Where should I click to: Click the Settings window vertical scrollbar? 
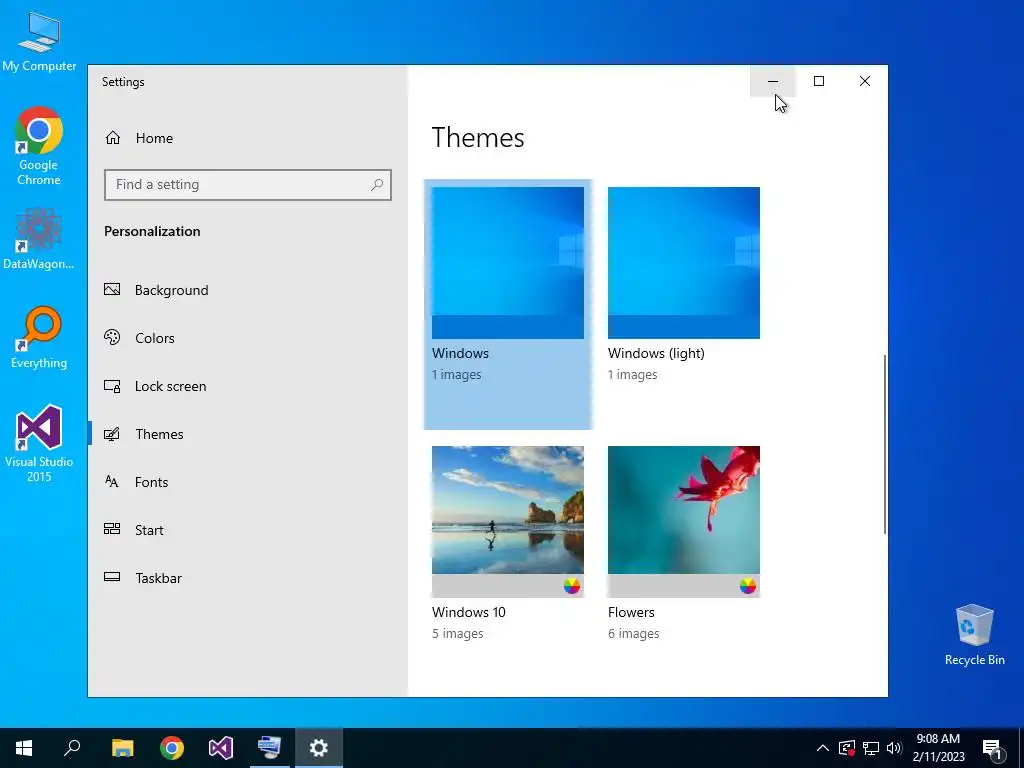point(885,444)
